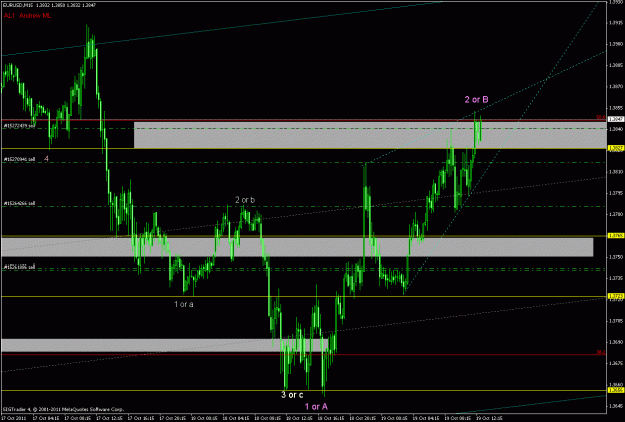Select the red 50.0 Fibonacci level label
This screenshot has height=422, width=625.
click(601, 117)
